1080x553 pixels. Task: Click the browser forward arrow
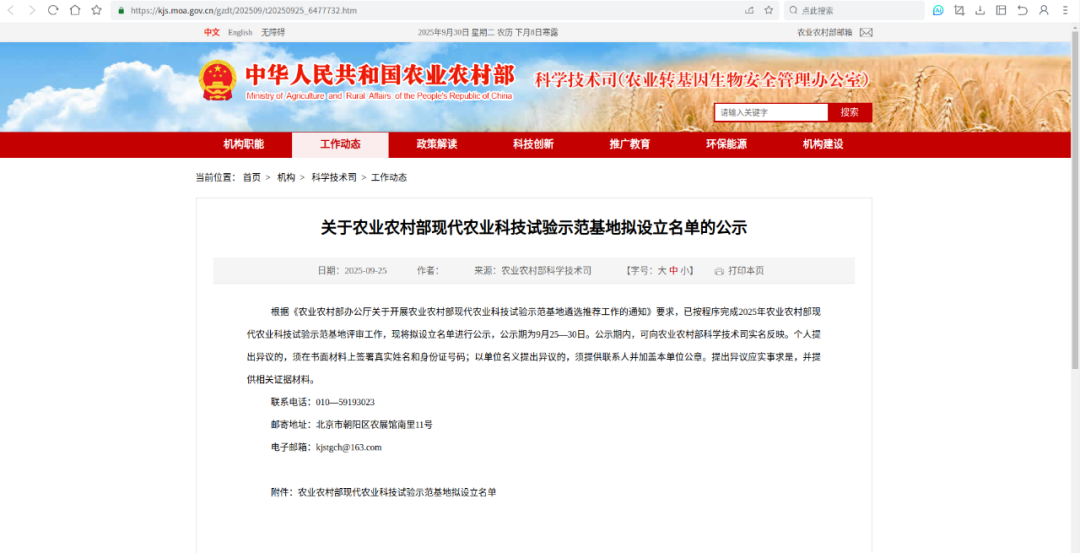click(32, 10)
